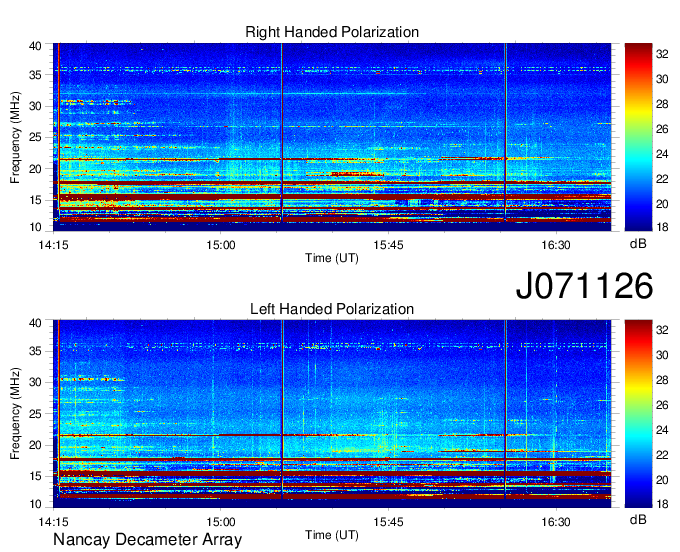
Task: Click the 26 value on top color bar
Action: click(x=662, y=129)
